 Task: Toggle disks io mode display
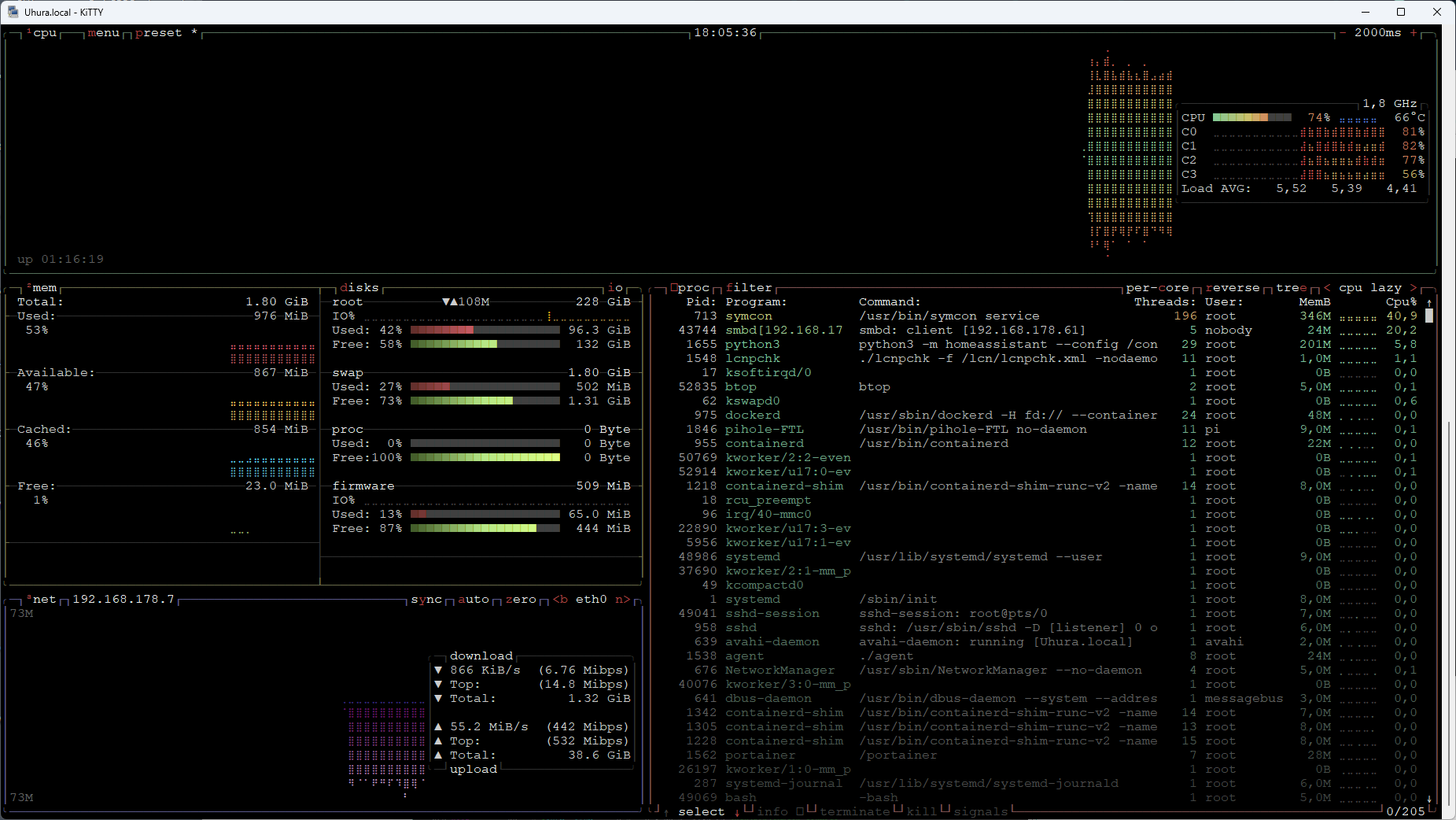click(x=615, y=288)
